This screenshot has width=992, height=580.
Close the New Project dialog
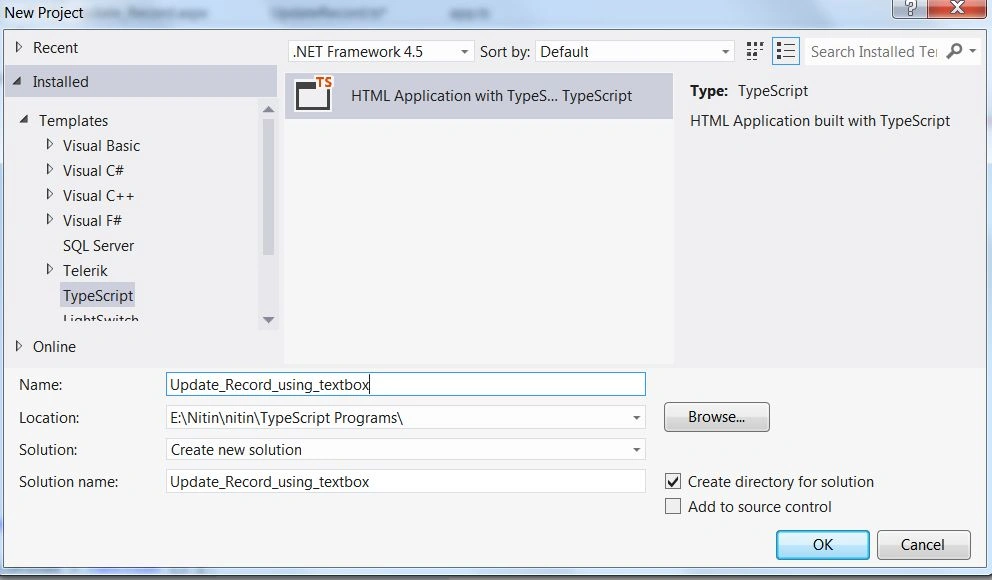coord(957,8)
